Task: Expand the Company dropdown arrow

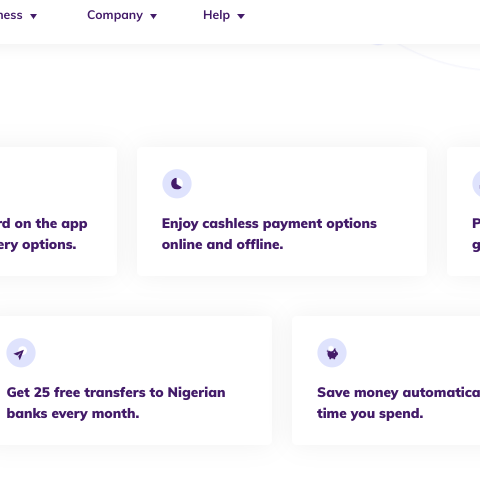Action: click(153, 16)
